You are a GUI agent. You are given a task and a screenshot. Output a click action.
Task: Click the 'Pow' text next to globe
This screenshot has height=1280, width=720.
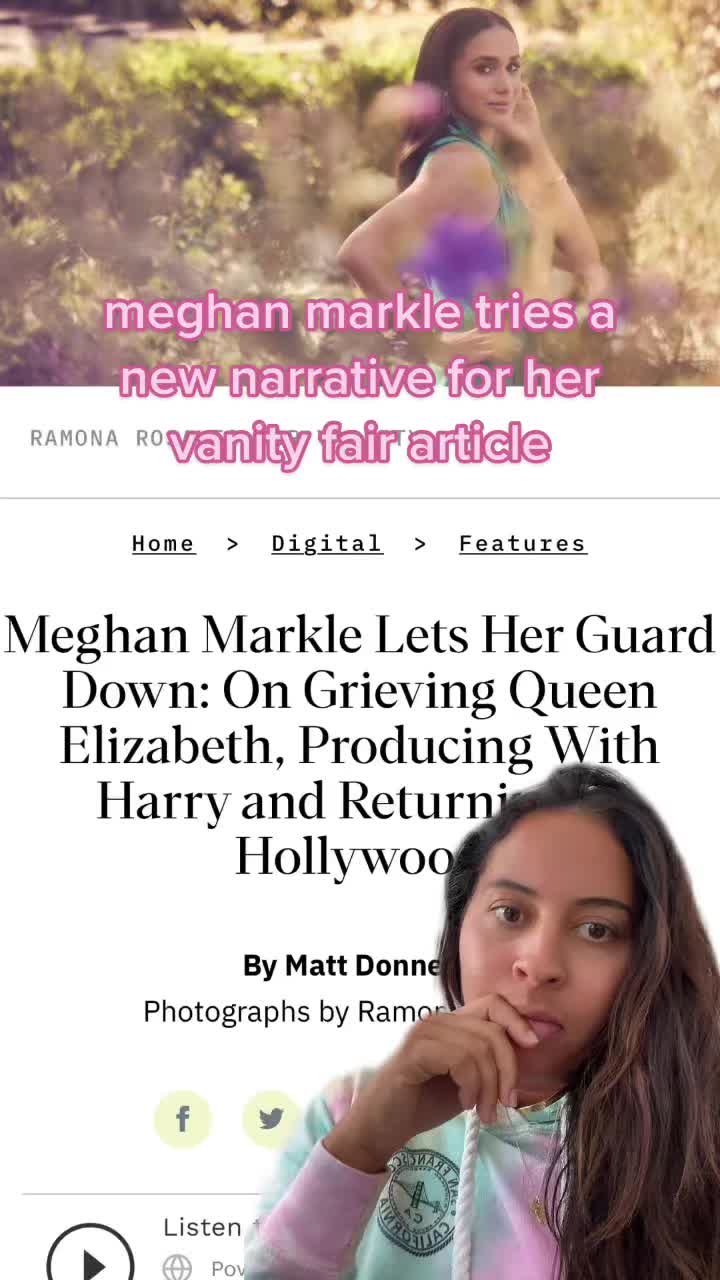pos(227,1268)
